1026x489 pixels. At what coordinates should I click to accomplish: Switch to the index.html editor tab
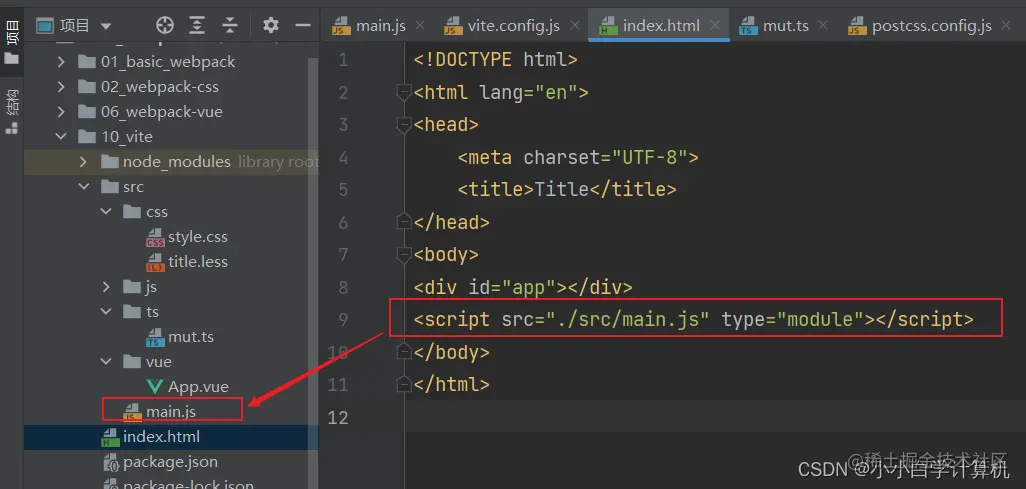coord(661,26)
